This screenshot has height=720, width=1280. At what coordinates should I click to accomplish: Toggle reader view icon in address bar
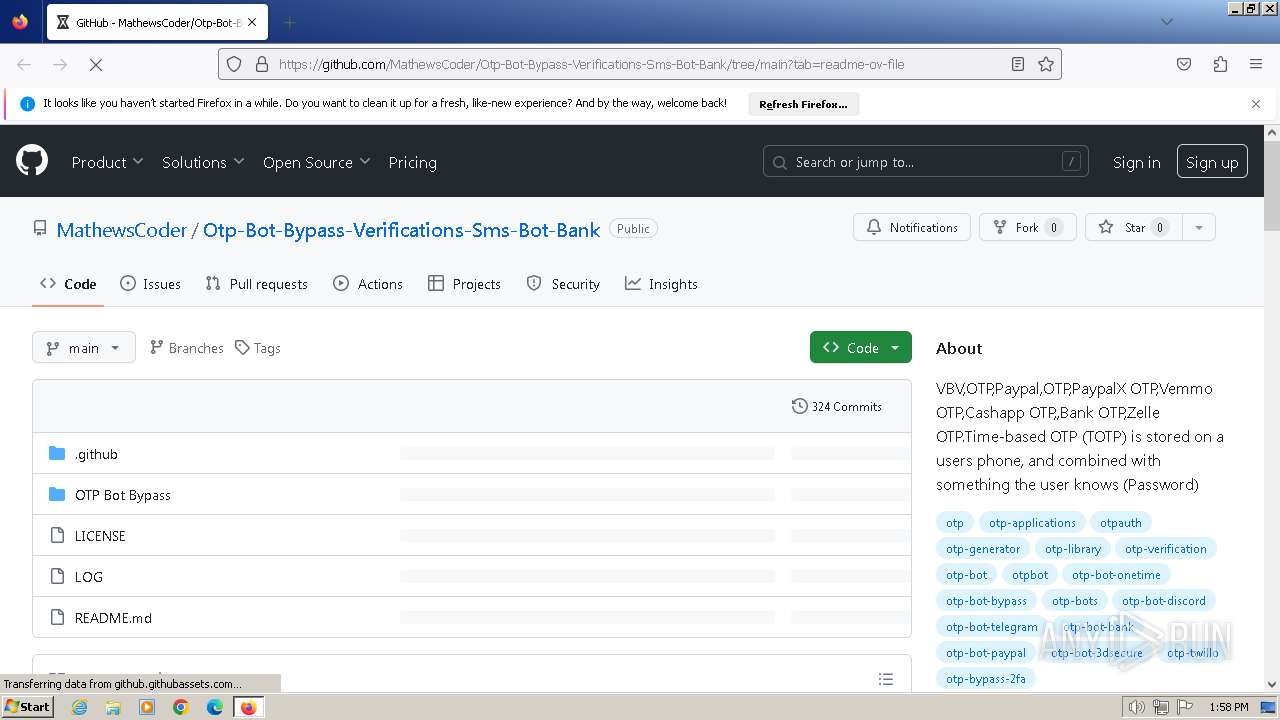[1018, 64]
